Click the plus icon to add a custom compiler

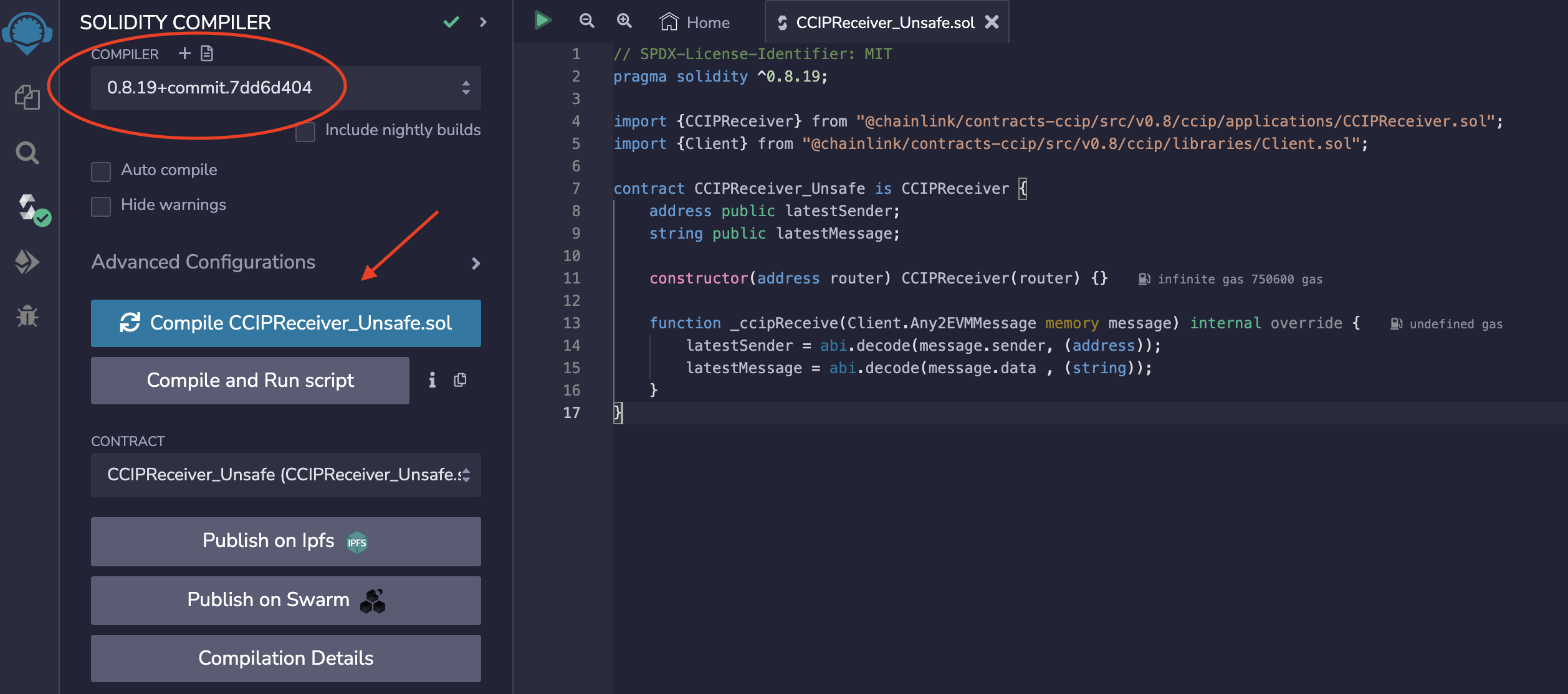[184, 54]
